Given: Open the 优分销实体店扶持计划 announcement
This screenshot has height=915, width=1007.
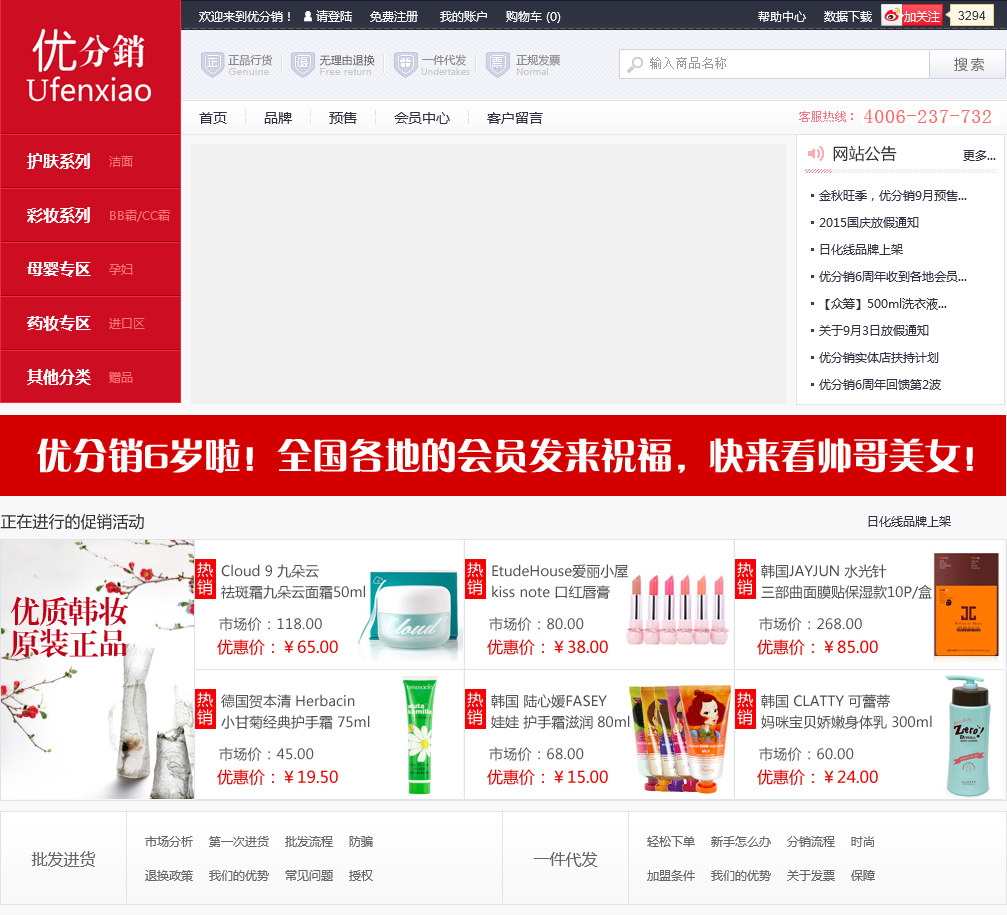Looking at the screenshot, I should (879, 358).
